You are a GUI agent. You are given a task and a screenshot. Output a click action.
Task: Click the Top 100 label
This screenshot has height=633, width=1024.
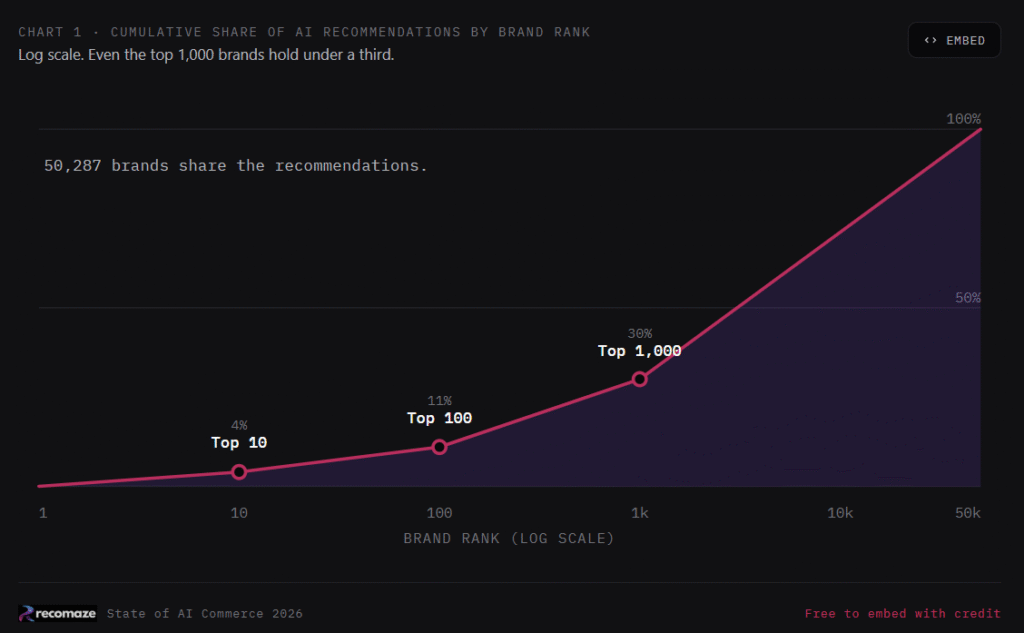click(x=440, y=418)
